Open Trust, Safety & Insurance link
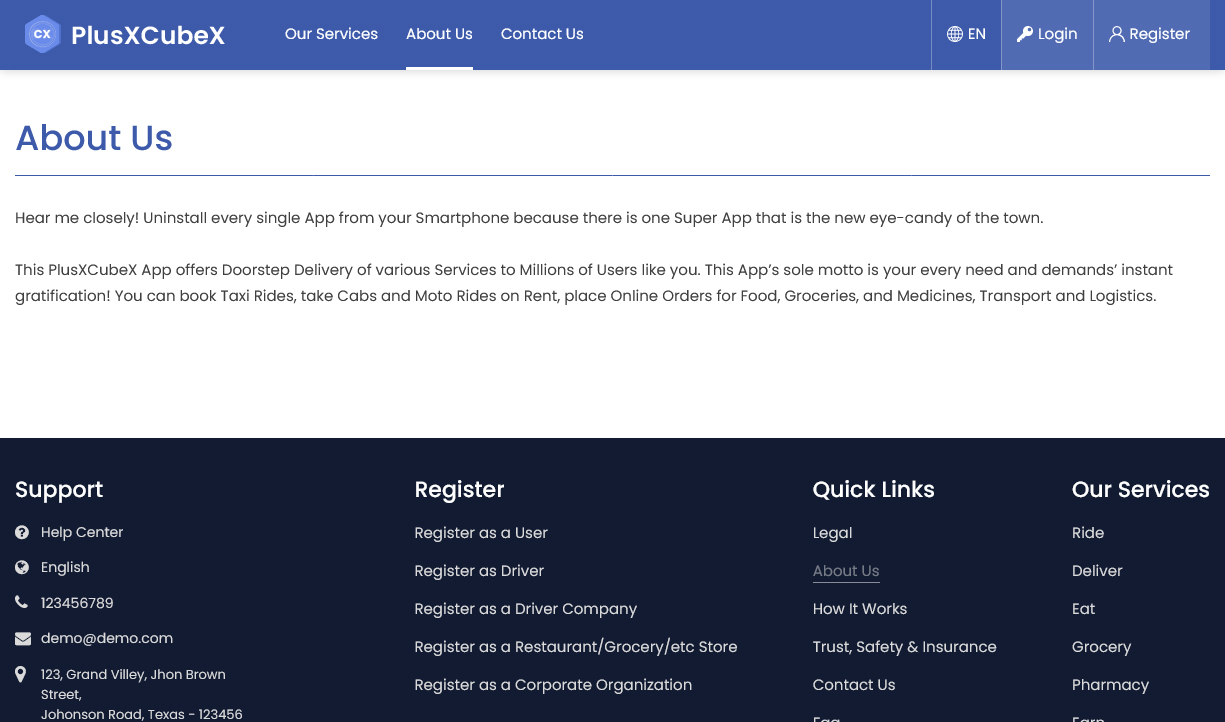1225x722 pixels. tap(905, 647)
